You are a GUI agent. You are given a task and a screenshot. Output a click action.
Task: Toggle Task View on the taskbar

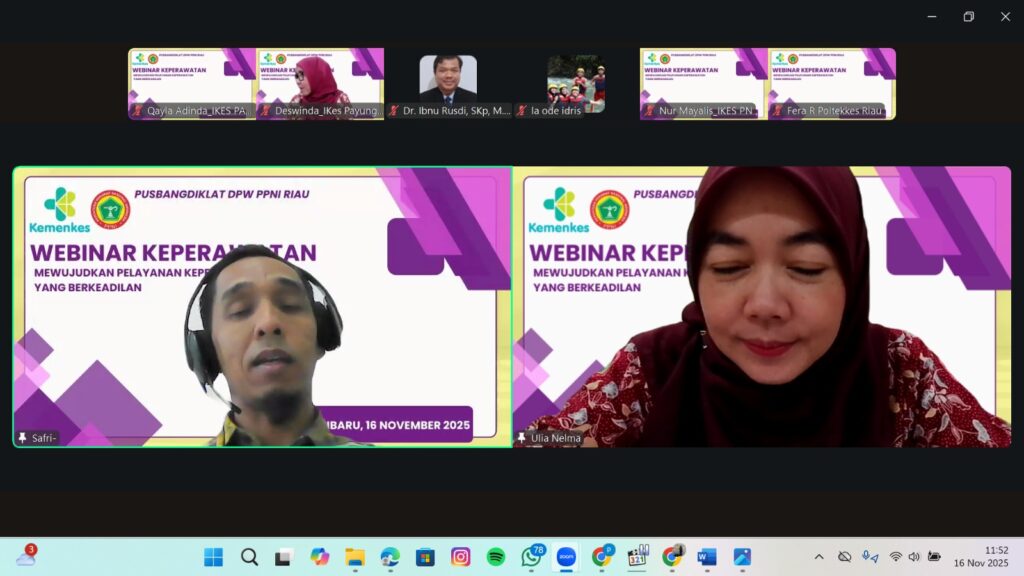[284, 557]
